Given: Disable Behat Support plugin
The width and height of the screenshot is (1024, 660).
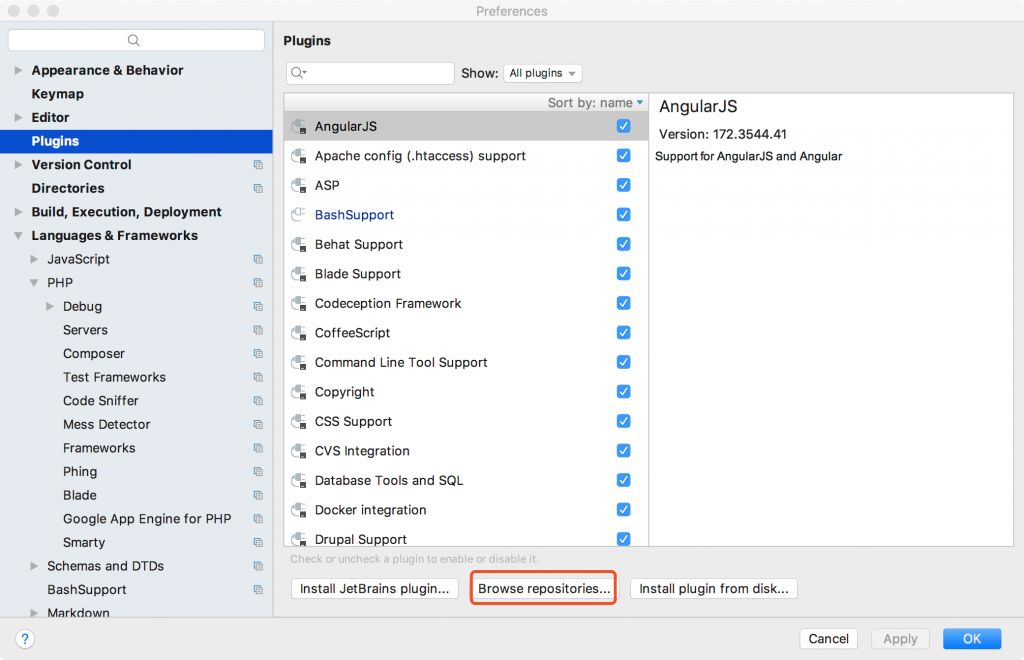Looking at the screenshot, I should click(624, 244).
